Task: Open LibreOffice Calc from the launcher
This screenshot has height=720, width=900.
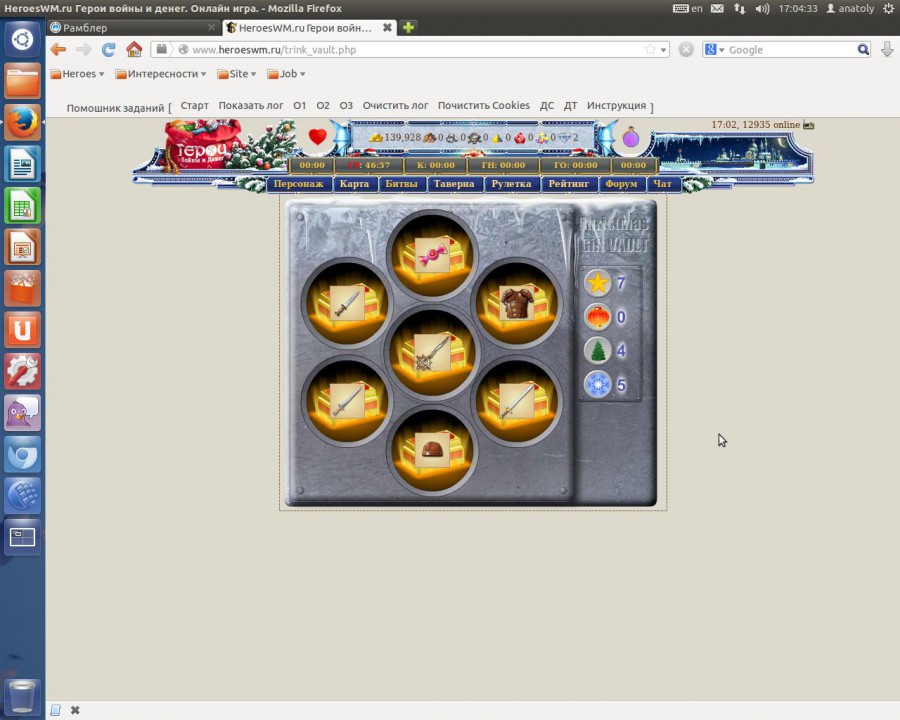Action: tap(22, 206)
